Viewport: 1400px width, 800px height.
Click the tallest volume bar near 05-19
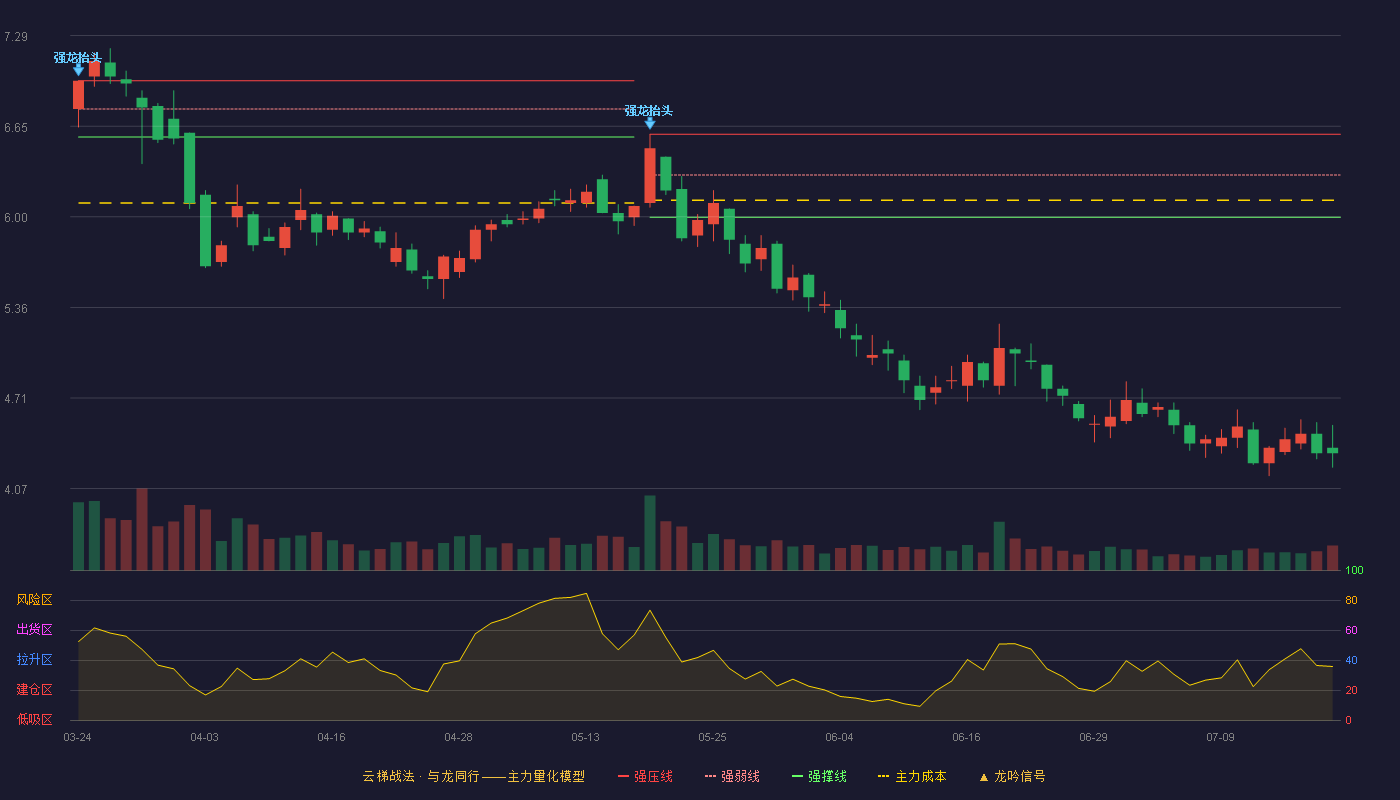650,533
